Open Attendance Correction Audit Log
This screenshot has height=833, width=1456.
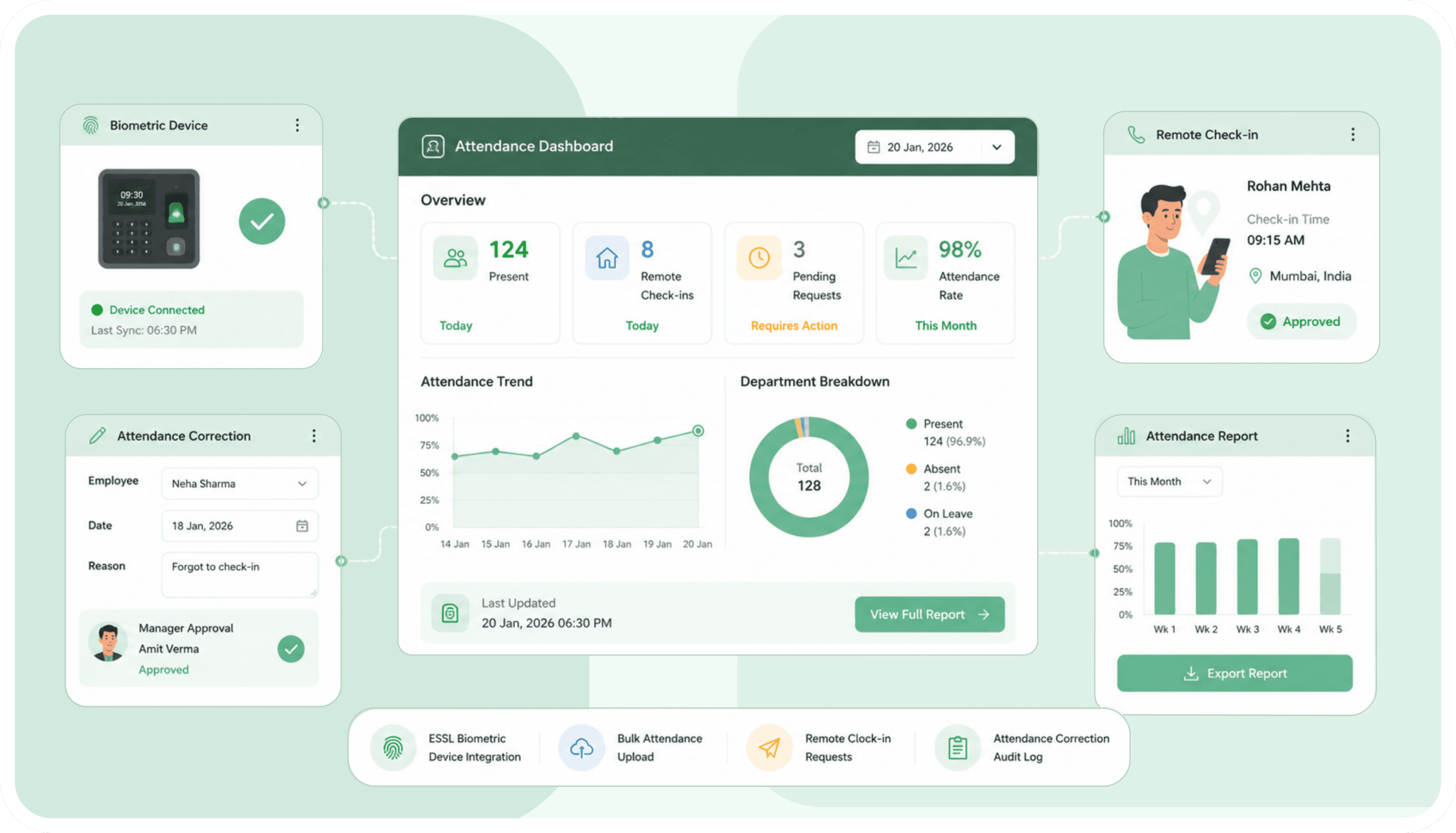(x=1022, y=748)
